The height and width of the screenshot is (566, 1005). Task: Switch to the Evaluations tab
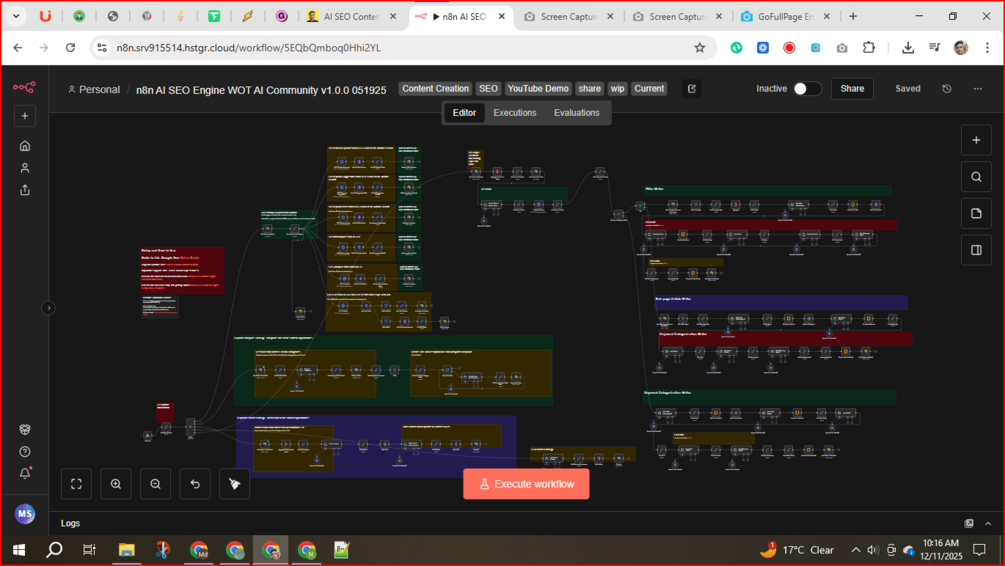pos(576,113)
